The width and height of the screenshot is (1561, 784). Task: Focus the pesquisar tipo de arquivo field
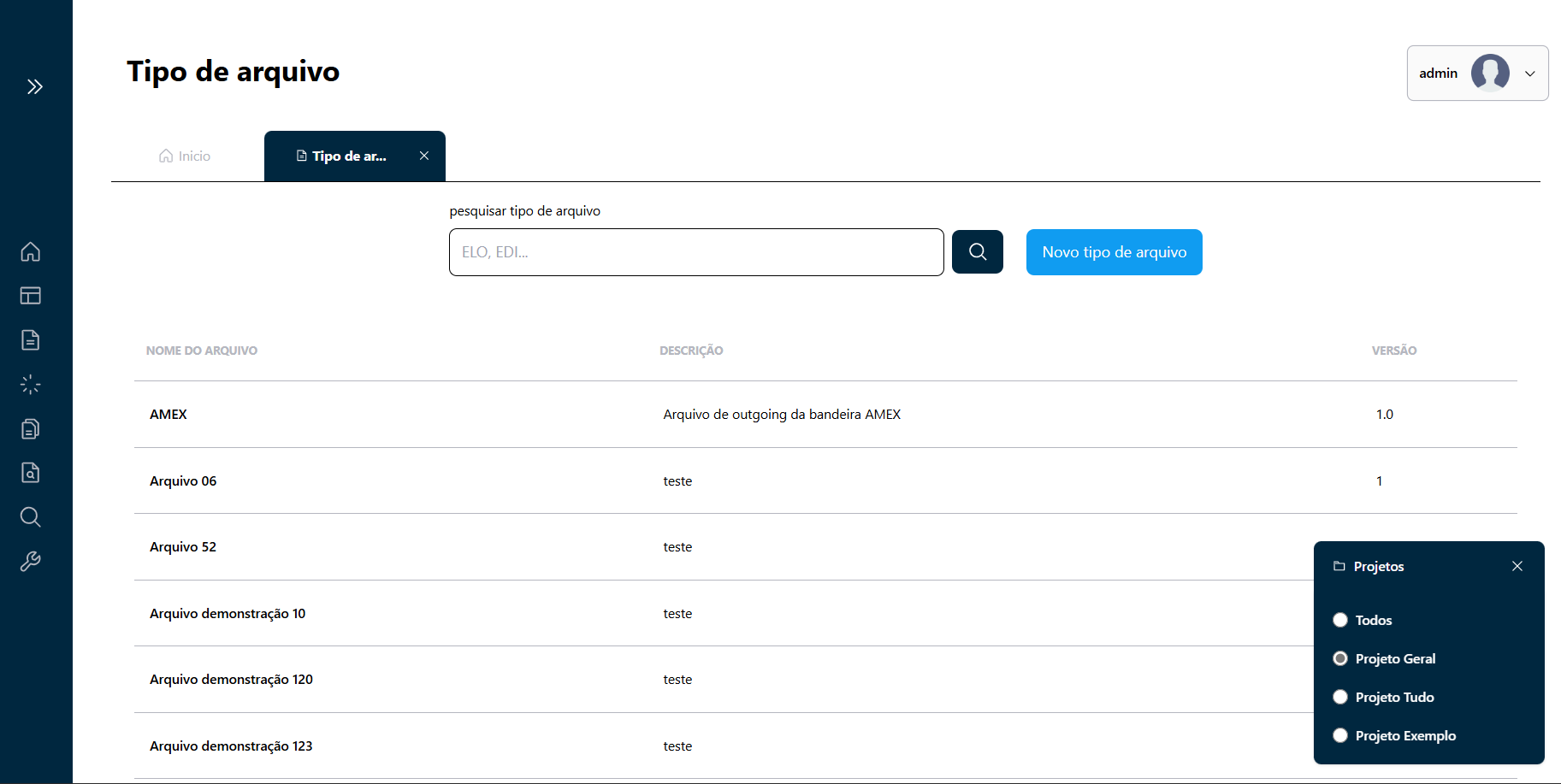[x=695, y=252]
